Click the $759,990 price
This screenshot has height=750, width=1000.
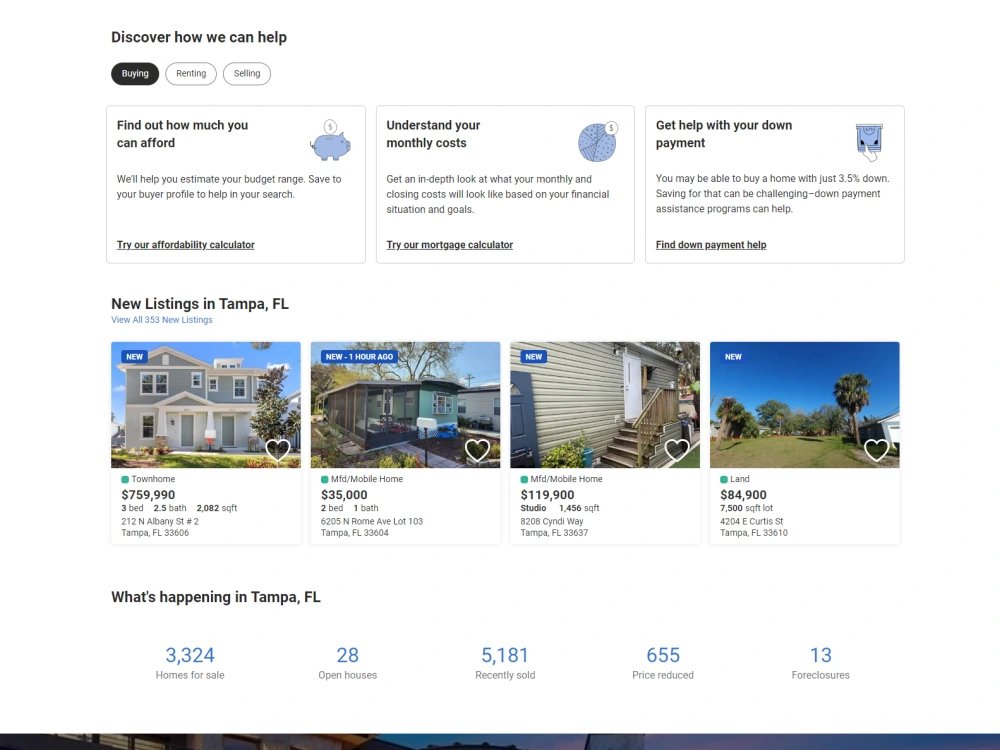[x=148, y=495]
